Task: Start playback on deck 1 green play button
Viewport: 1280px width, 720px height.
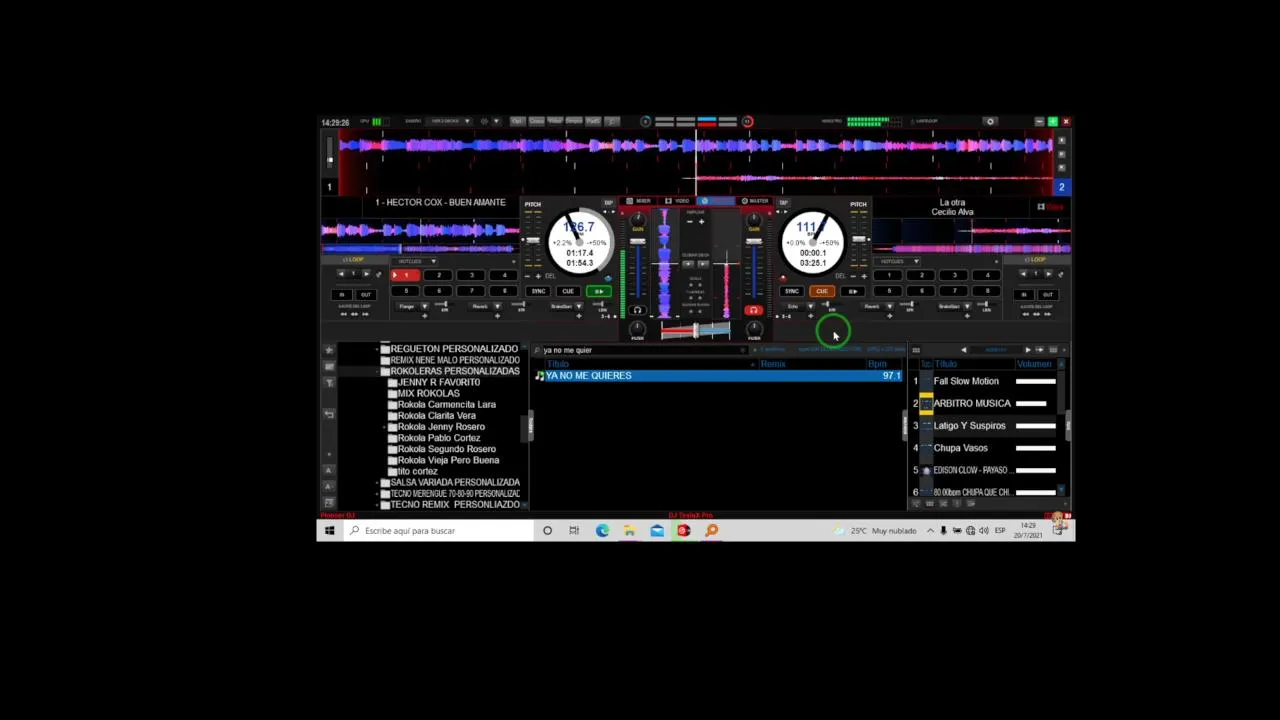Action: tap(599, 291)
